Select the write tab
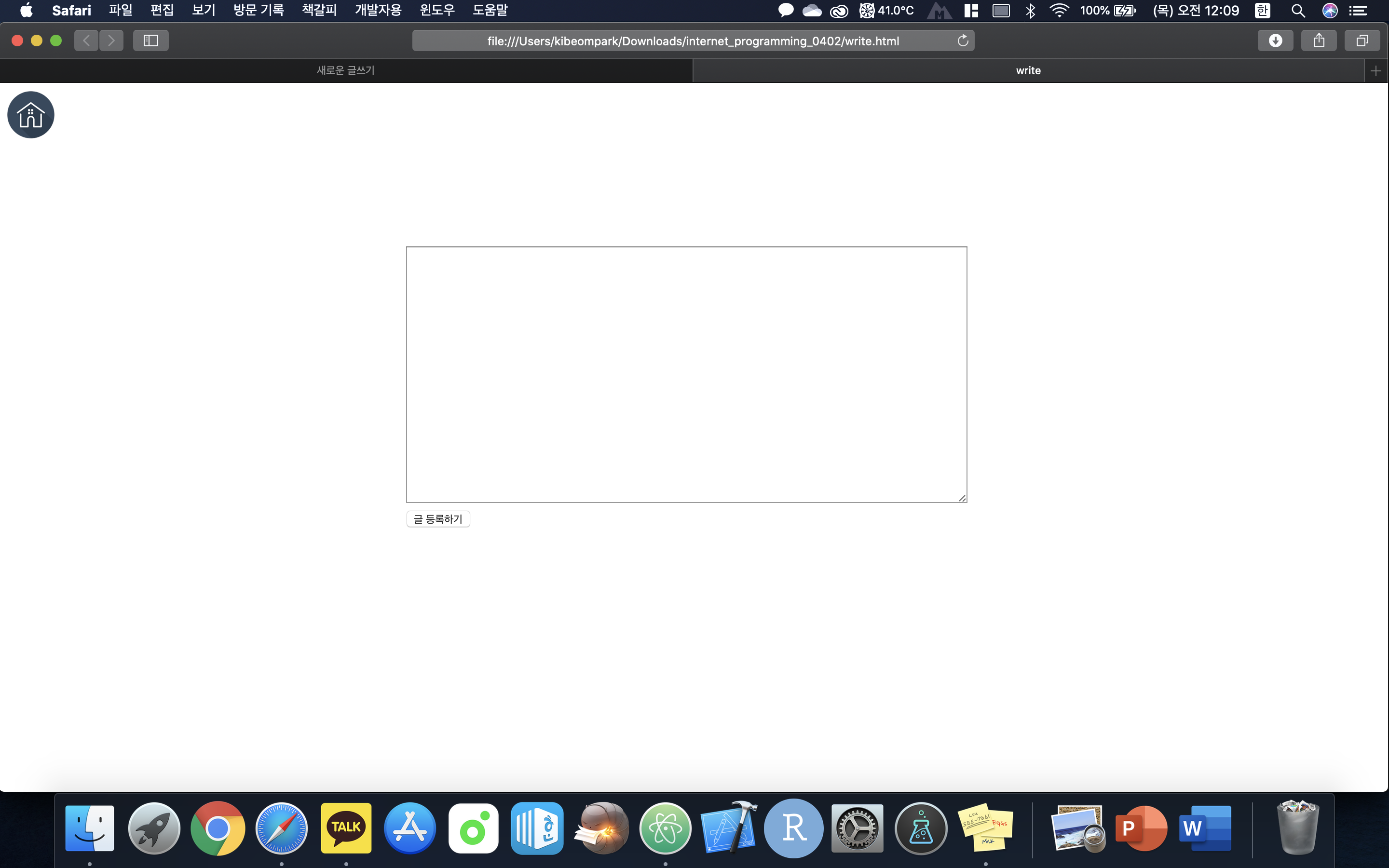 tap(1027, 70)
